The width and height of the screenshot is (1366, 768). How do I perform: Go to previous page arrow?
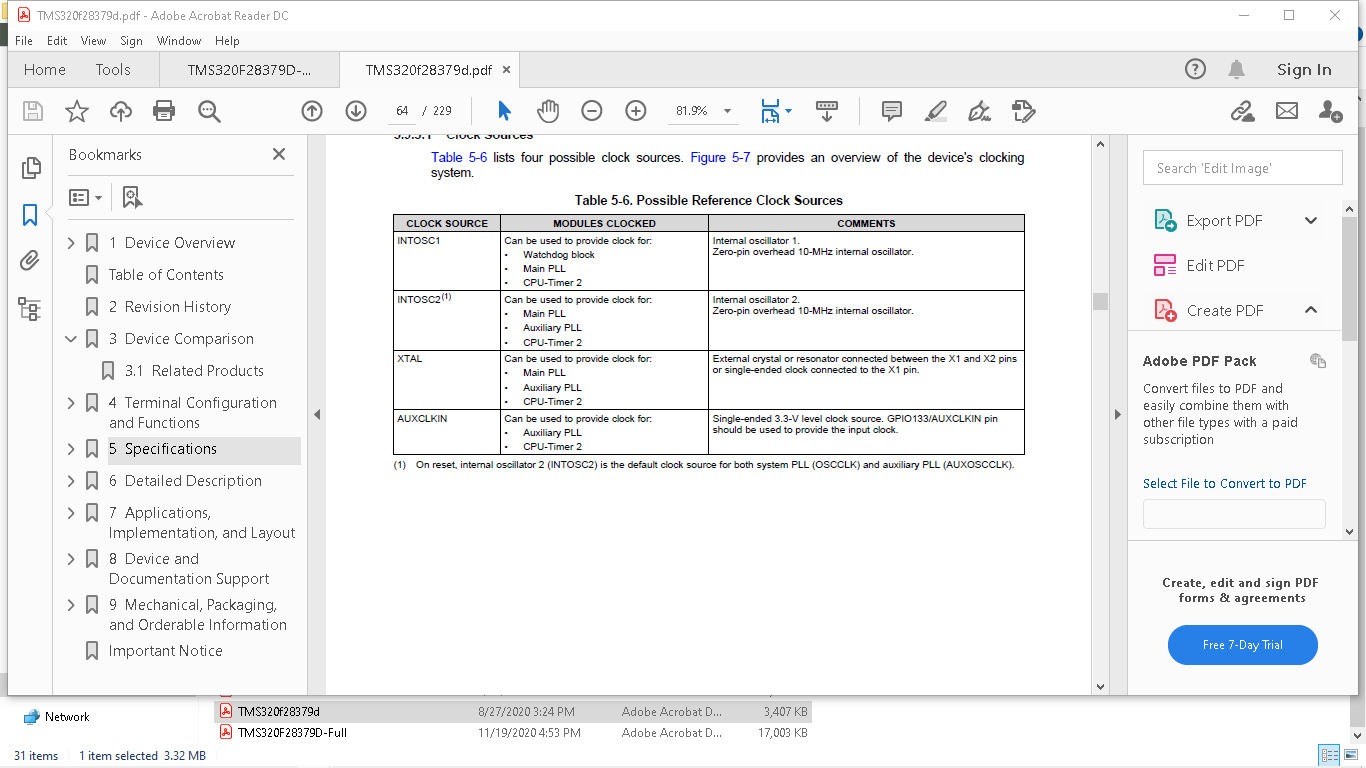coord(312,111)
